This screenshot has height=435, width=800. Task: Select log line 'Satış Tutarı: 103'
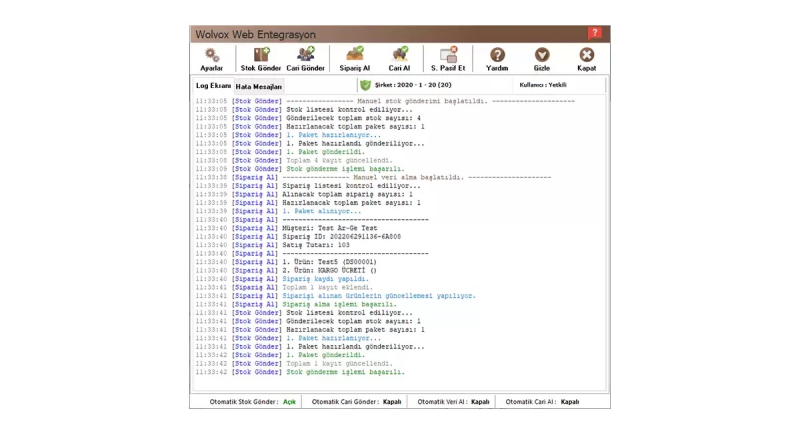(x=273, y=245)
